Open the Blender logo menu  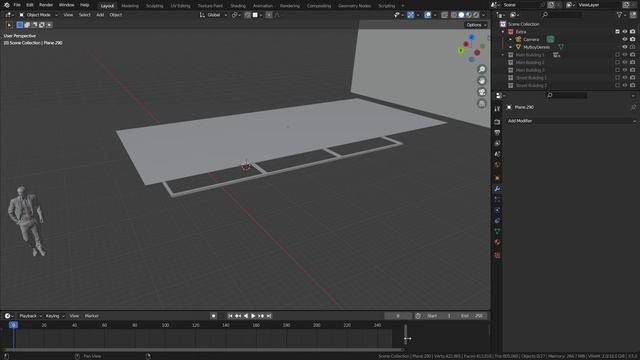coord(7,5)
